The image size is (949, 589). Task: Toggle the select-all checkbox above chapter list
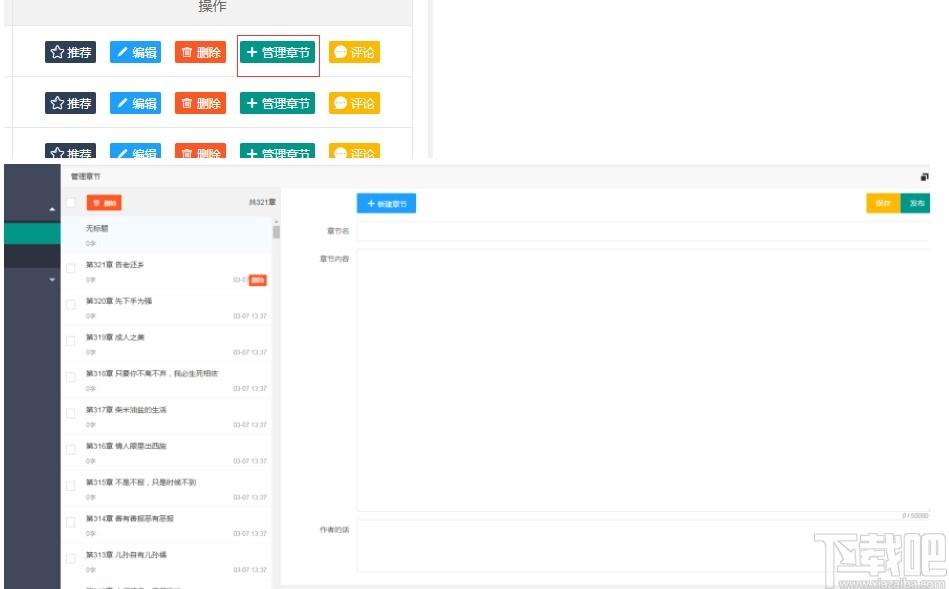(x=71, y=203)
